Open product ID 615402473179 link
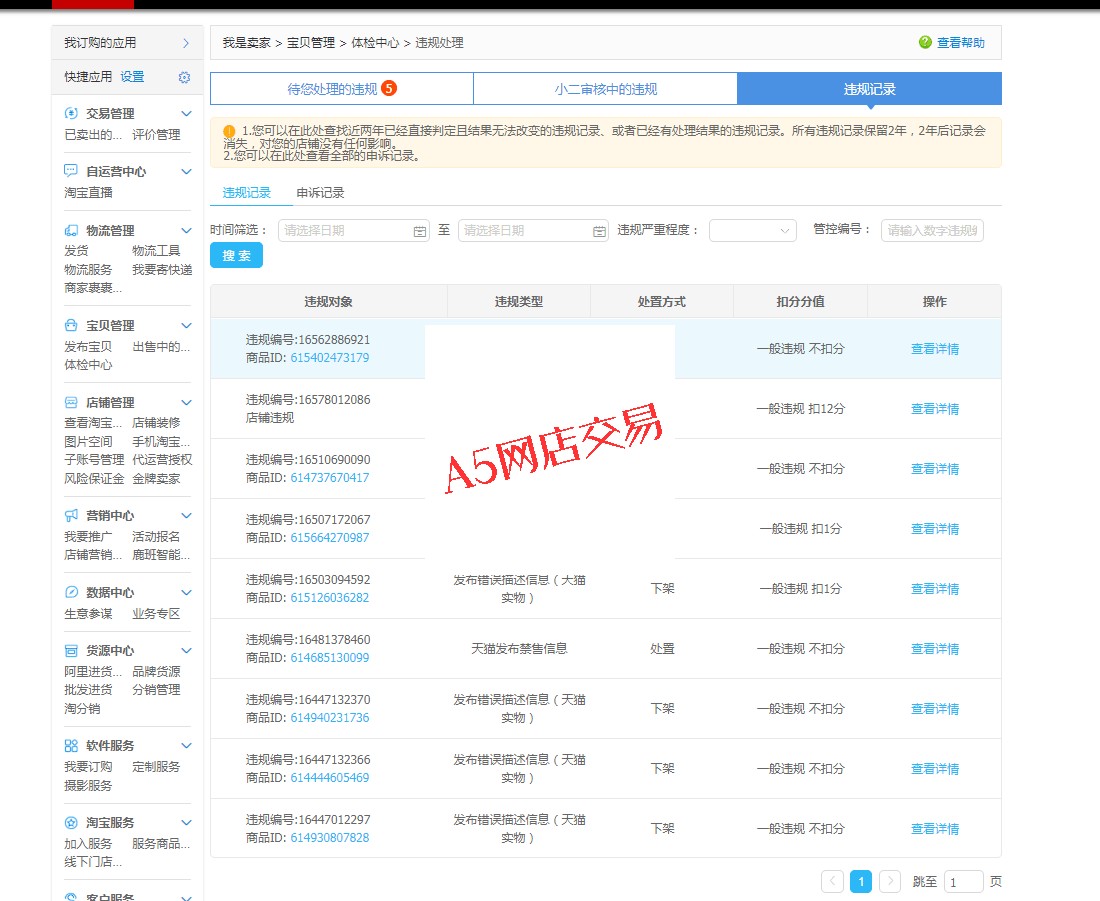 pos(330,357)
